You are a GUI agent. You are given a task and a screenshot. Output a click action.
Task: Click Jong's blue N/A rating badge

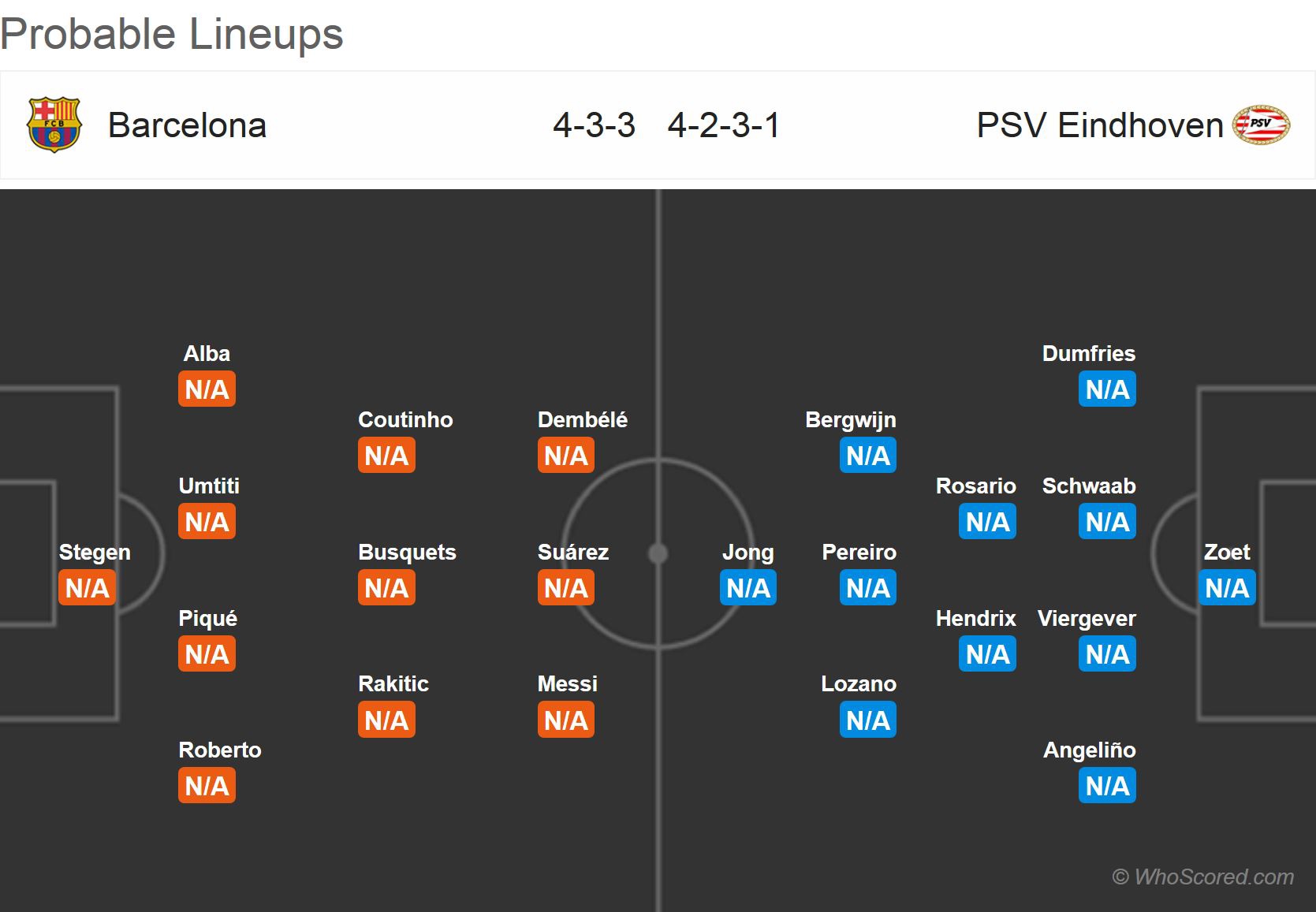(x=748, y=588)
